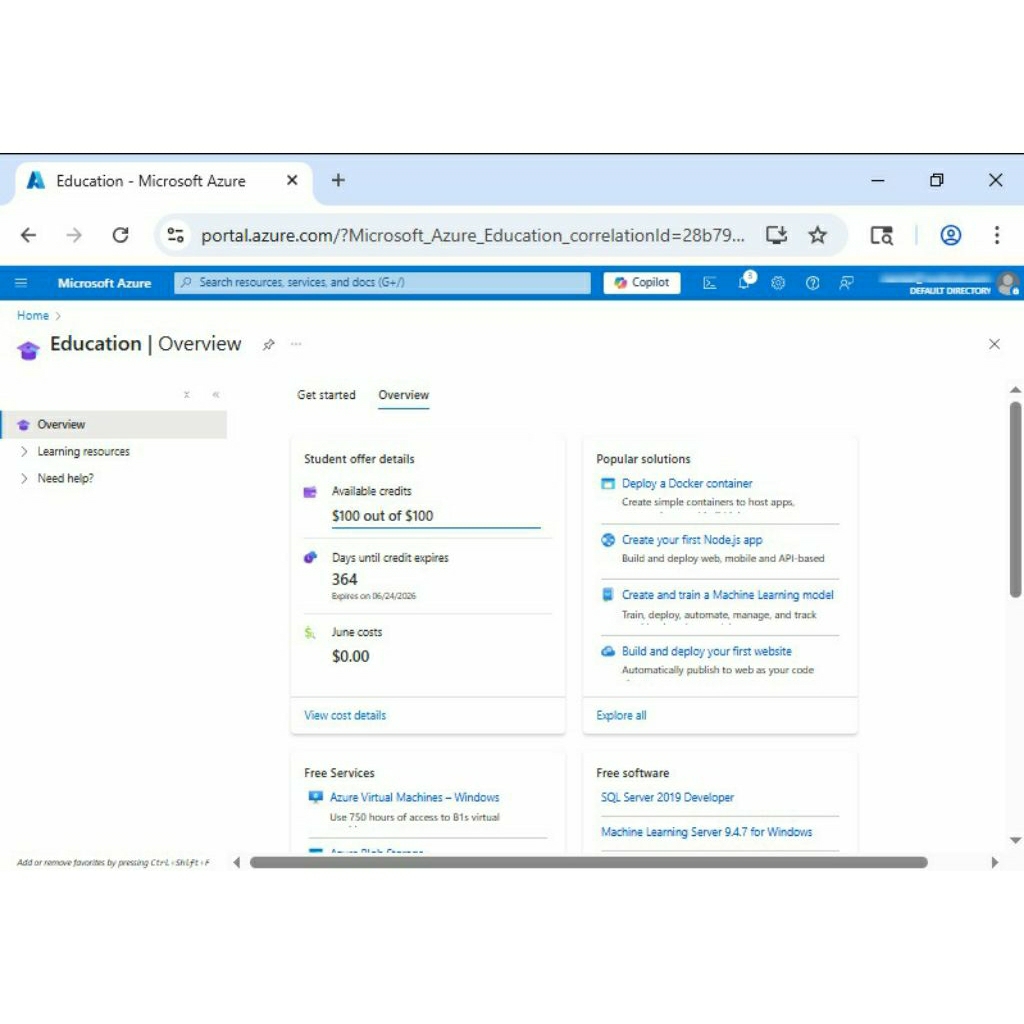Screen dimensions: 1024x1024
Task: Open the help question mark icon
Action: [812, 283]
